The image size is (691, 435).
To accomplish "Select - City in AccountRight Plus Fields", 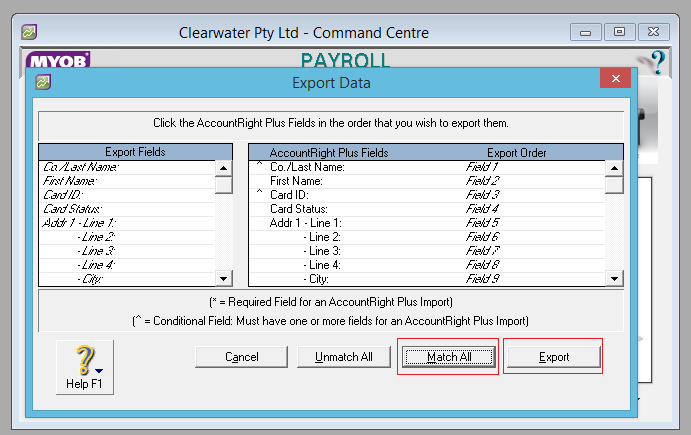I will 316,279.
